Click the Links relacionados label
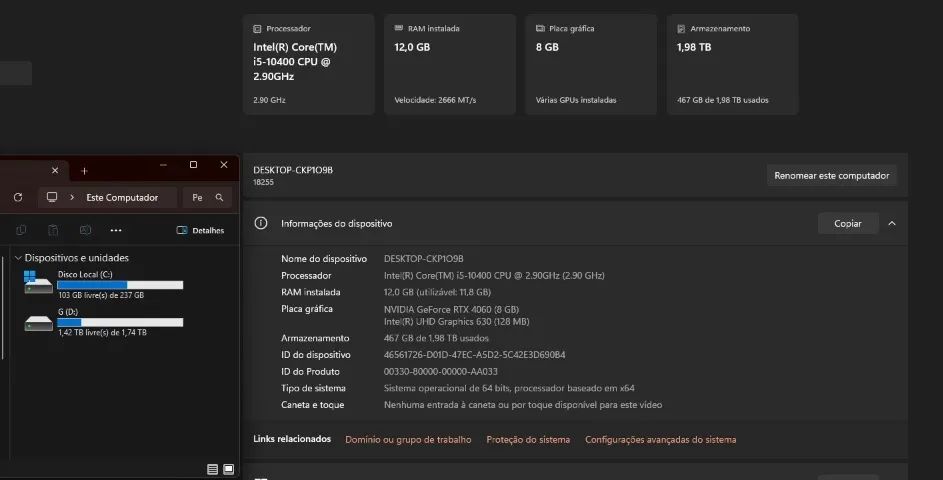 292,439
